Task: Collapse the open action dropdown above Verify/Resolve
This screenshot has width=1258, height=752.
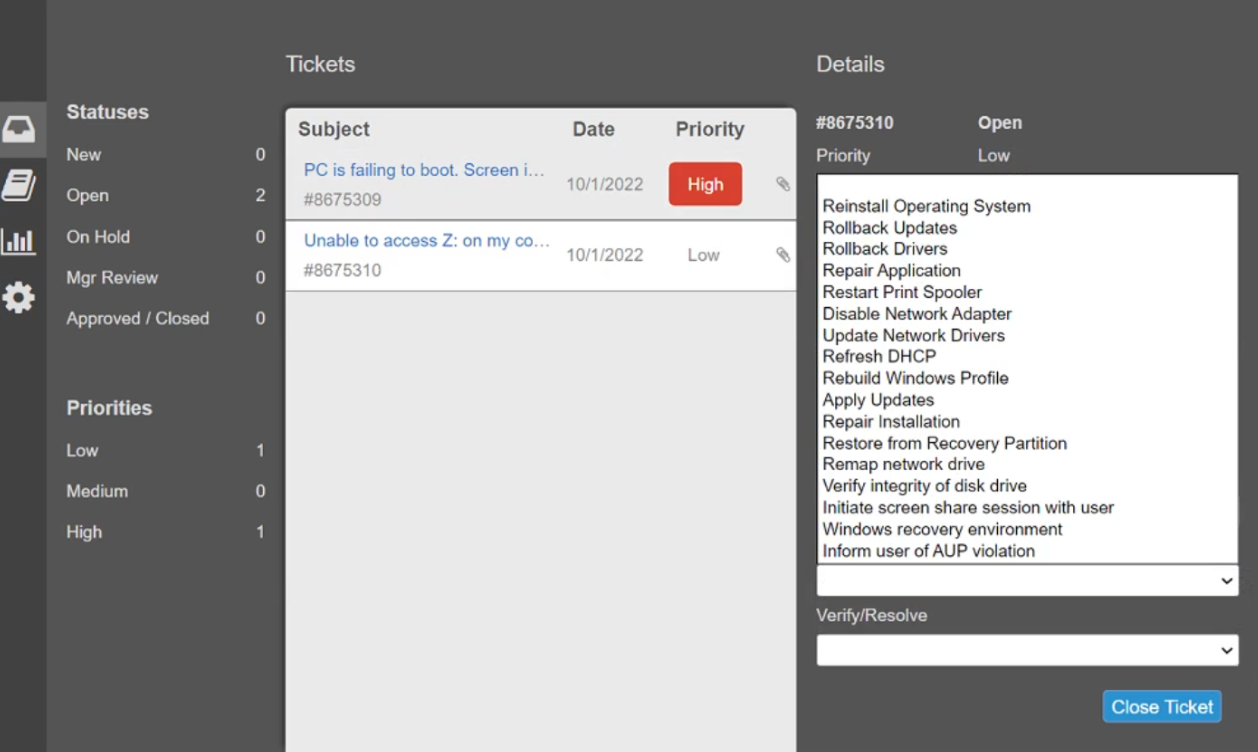Action: [x=1027, y=581]
